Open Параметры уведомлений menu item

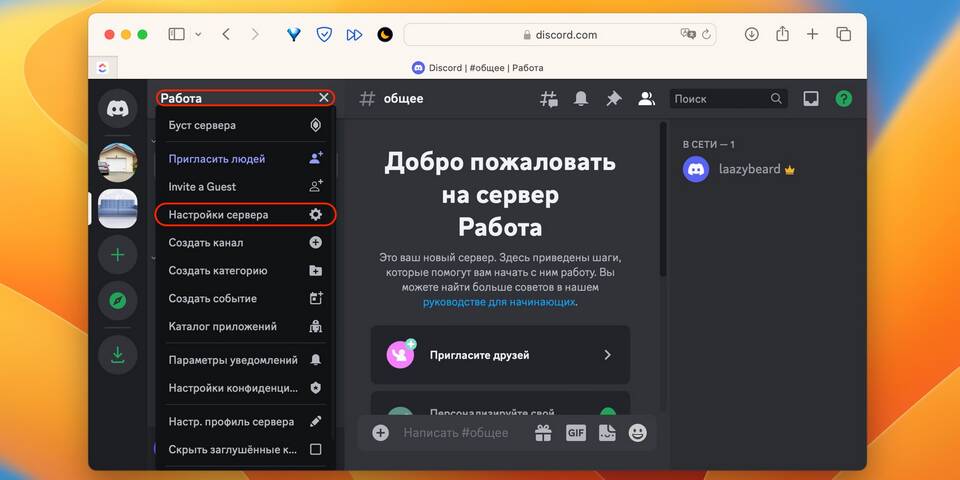(x=246, y=360)
